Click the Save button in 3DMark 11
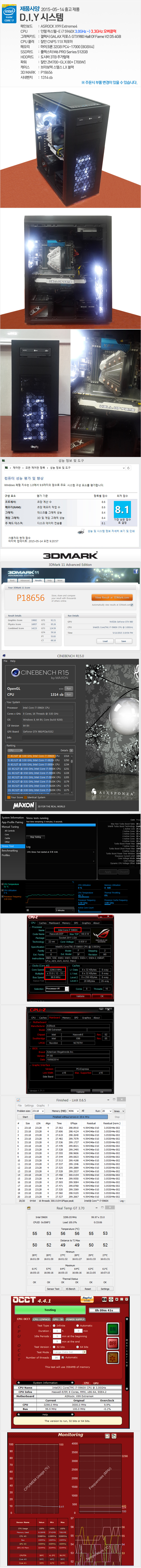This screenshot has height=1568, width=141. (123, 641)
